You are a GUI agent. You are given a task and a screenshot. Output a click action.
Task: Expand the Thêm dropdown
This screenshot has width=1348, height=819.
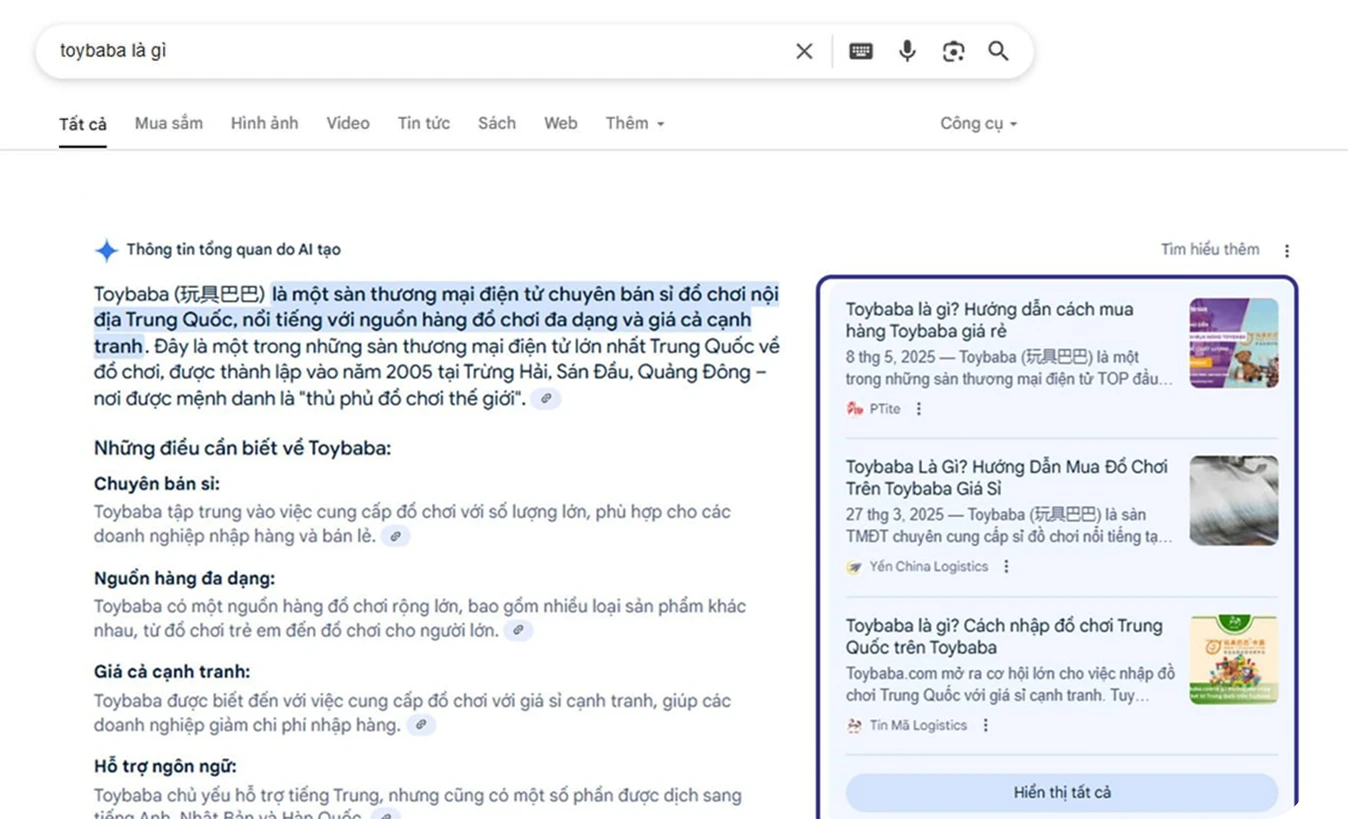(634, 123)
